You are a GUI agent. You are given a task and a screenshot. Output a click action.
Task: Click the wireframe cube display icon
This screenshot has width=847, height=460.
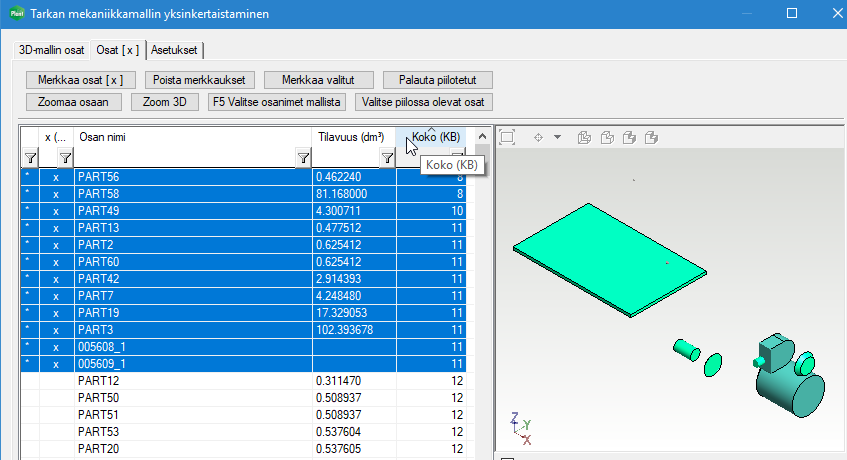point(585,137)
